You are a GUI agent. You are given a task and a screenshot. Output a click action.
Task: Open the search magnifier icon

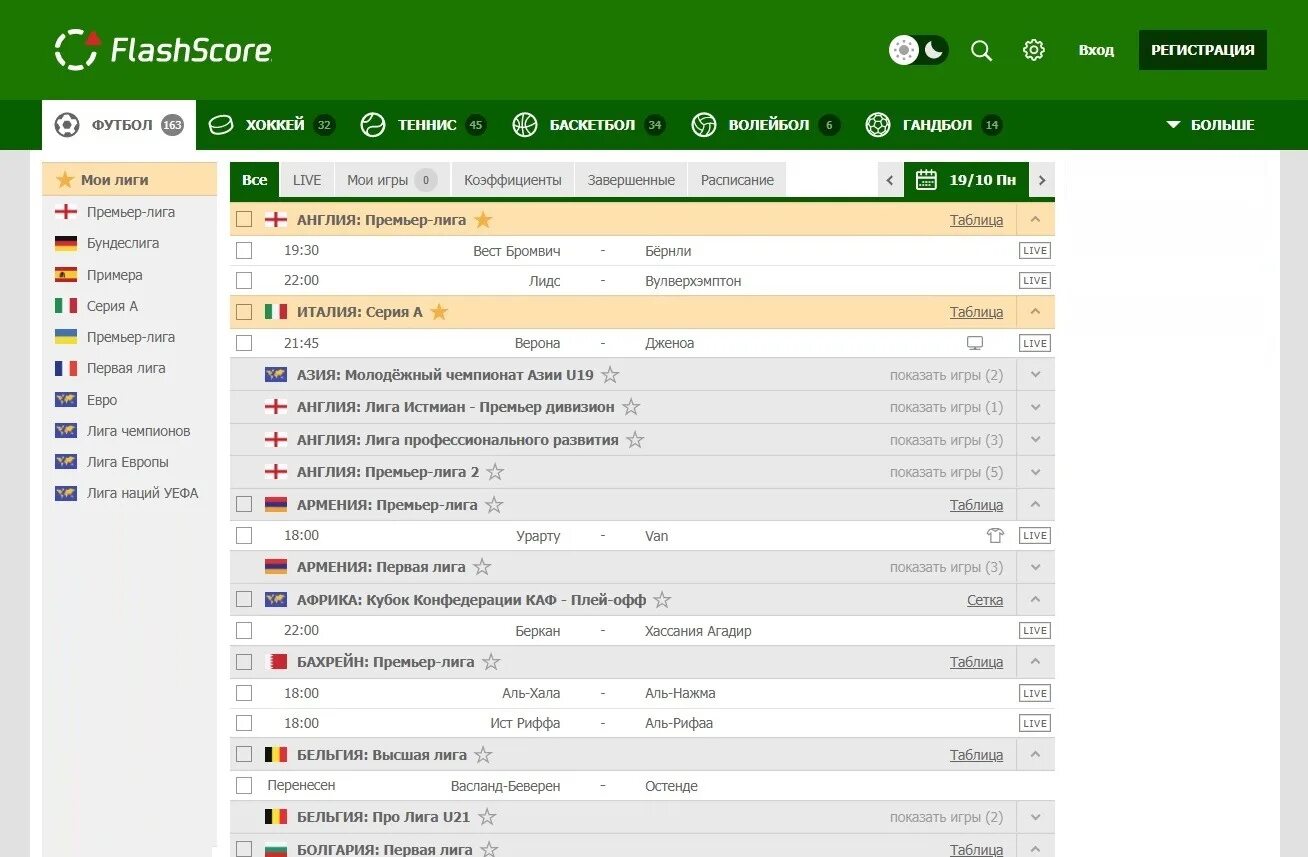[982, 50]
